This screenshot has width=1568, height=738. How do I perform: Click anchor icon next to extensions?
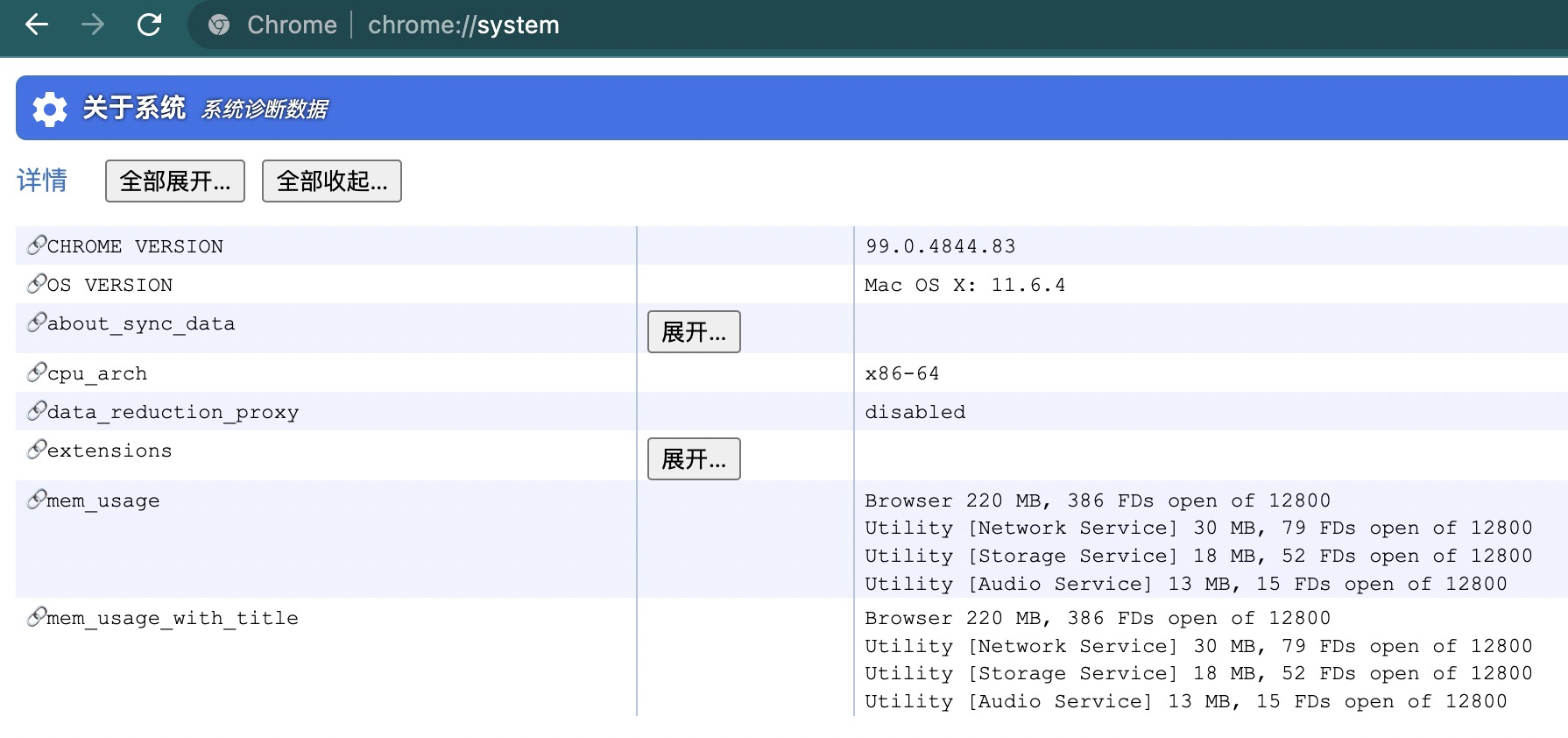pos(36,450)
